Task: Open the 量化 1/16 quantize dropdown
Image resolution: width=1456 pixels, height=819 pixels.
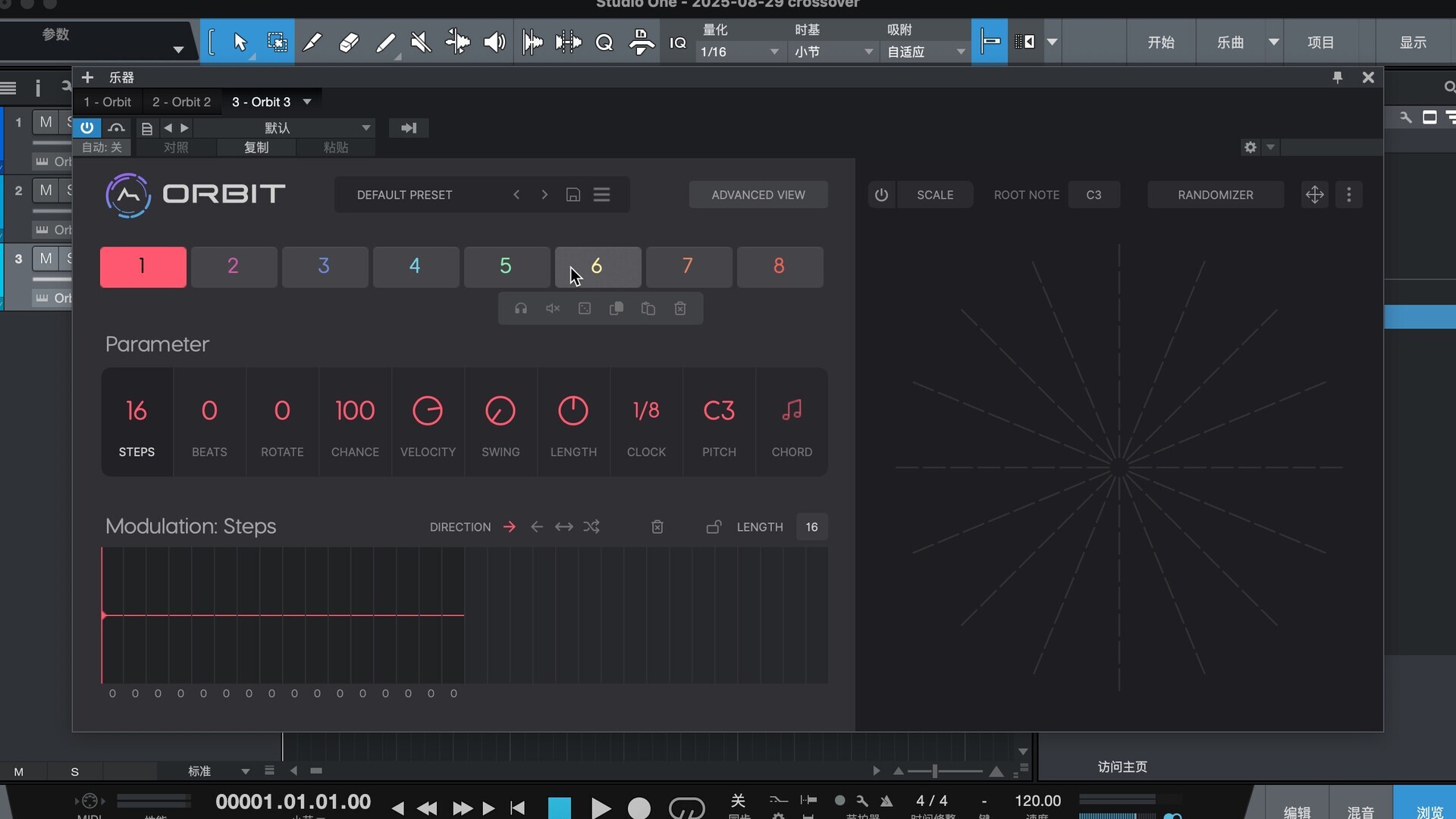Action: [x=740, y=52]
